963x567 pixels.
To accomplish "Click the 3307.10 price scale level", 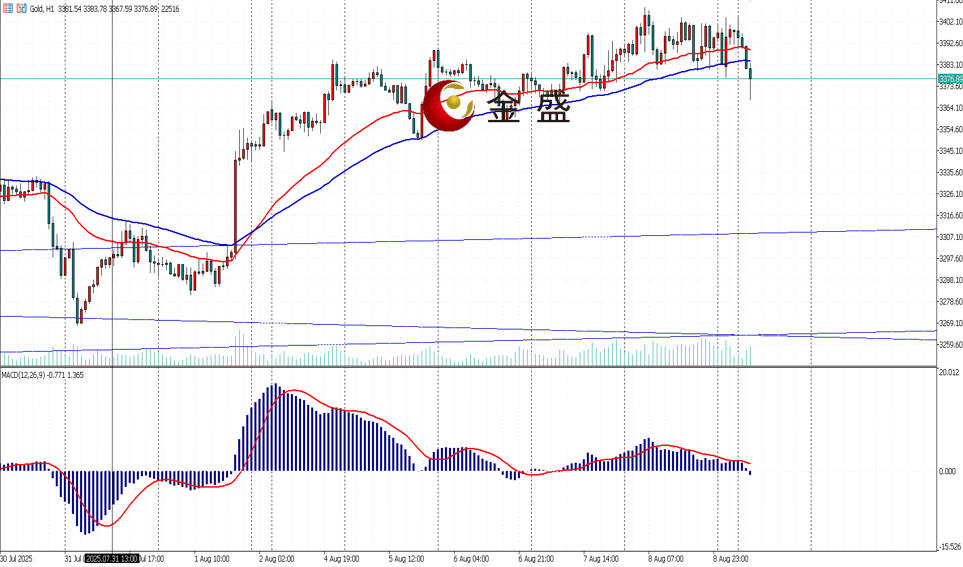I will tap(950, 237).
